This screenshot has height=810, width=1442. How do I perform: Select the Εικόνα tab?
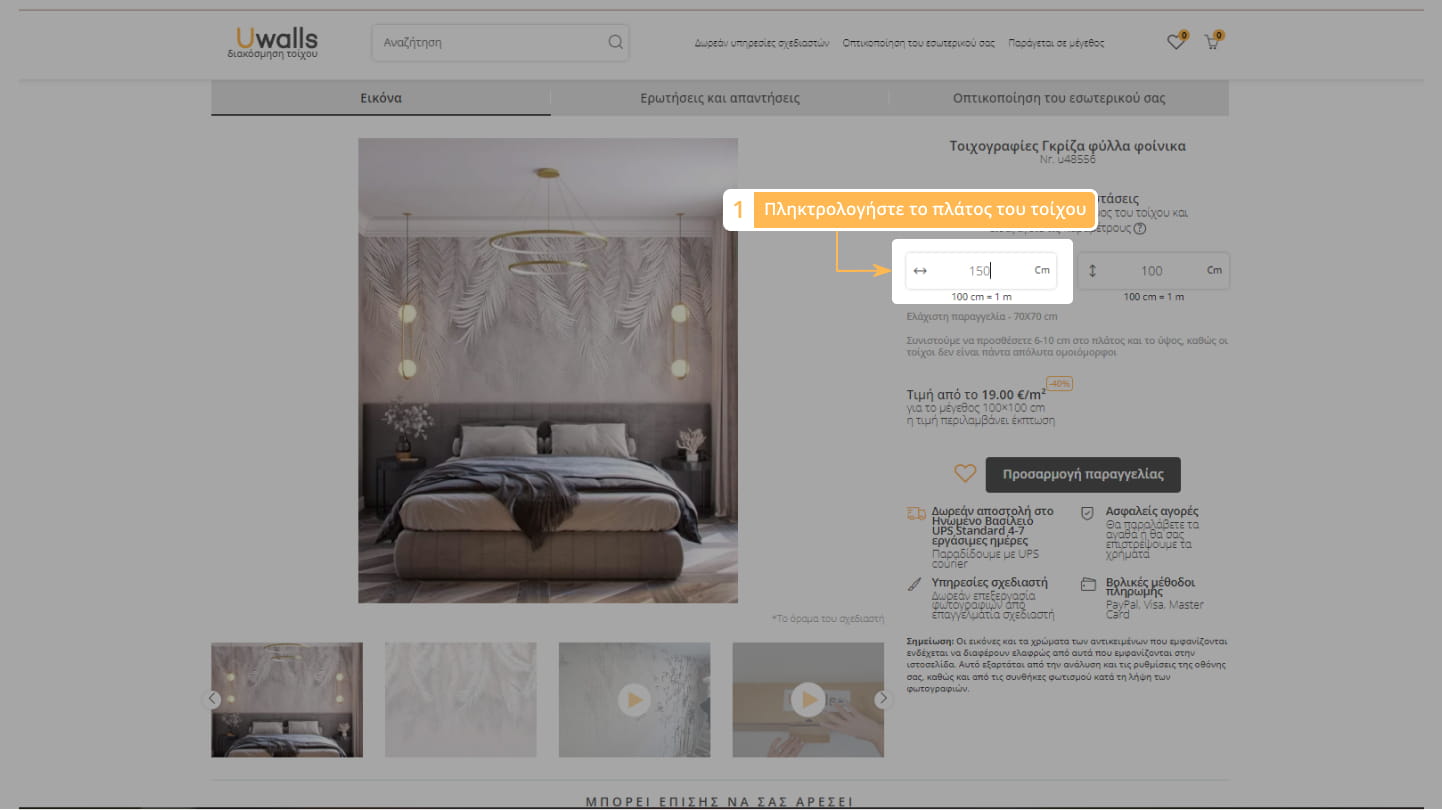(x=381, y=98)
